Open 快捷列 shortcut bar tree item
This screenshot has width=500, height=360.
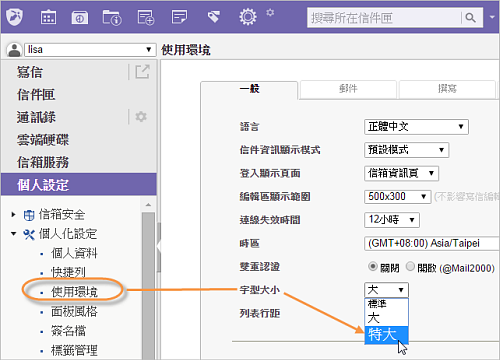(x=68, y=273)
